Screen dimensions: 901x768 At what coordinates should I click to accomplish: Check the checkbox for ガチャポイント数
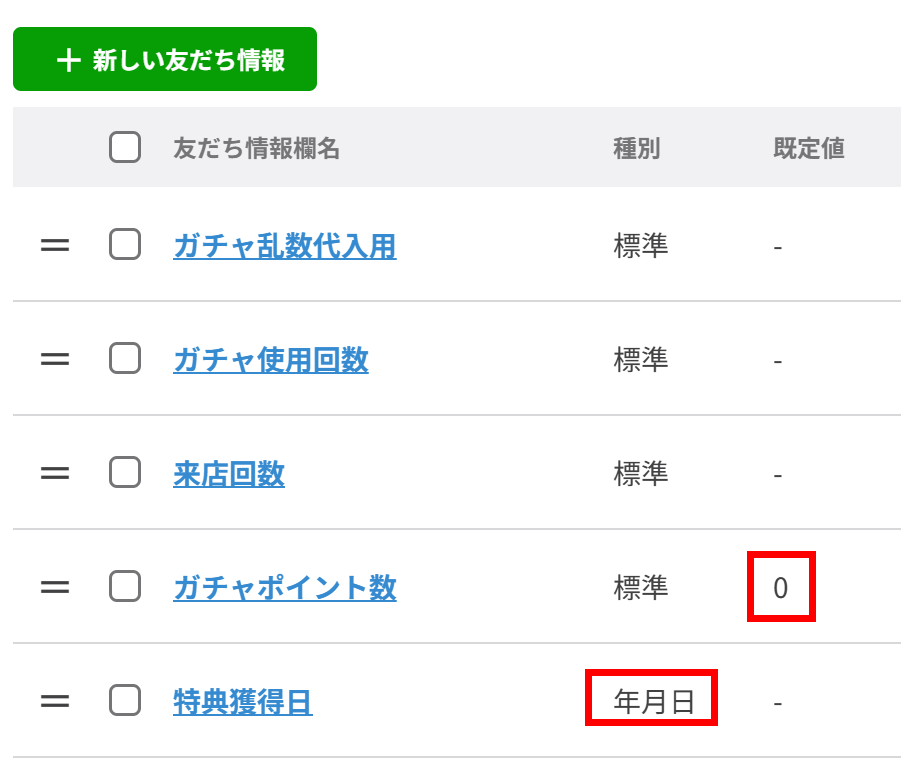point(124,588)
